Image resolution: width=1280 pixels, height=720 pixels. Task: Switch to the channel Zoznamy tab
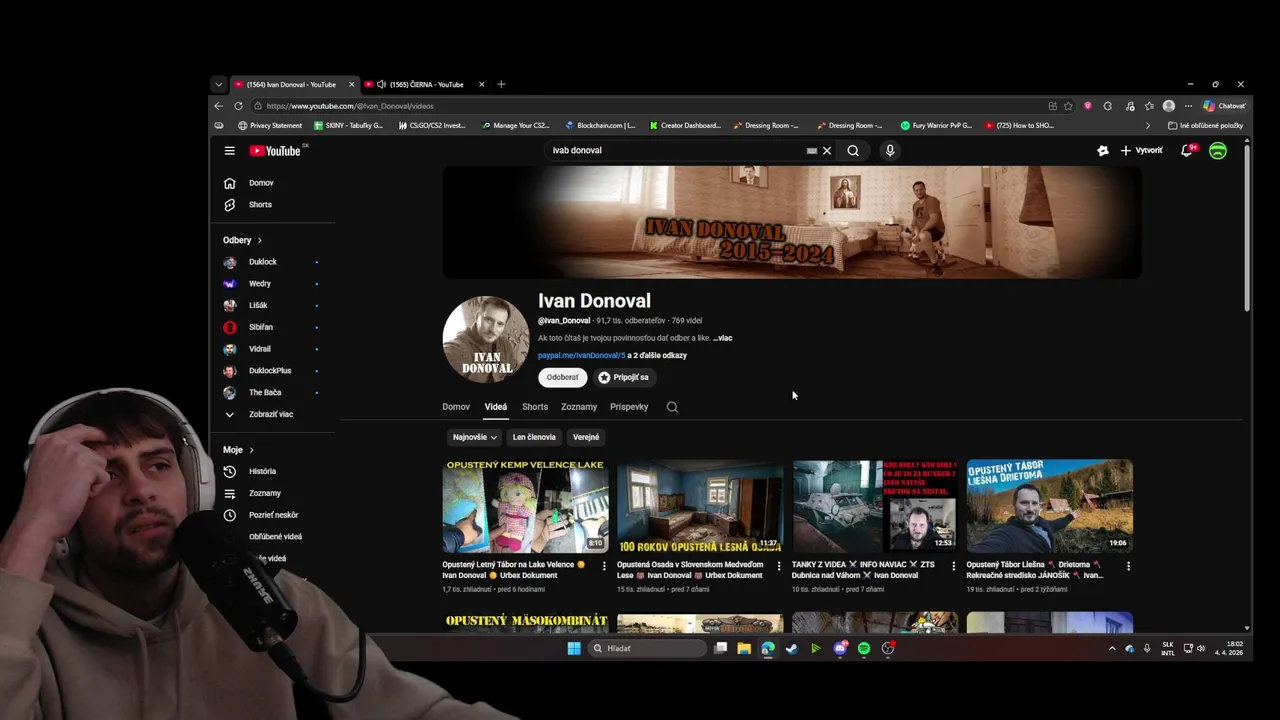pyautogui.click(x=579, y=407)
